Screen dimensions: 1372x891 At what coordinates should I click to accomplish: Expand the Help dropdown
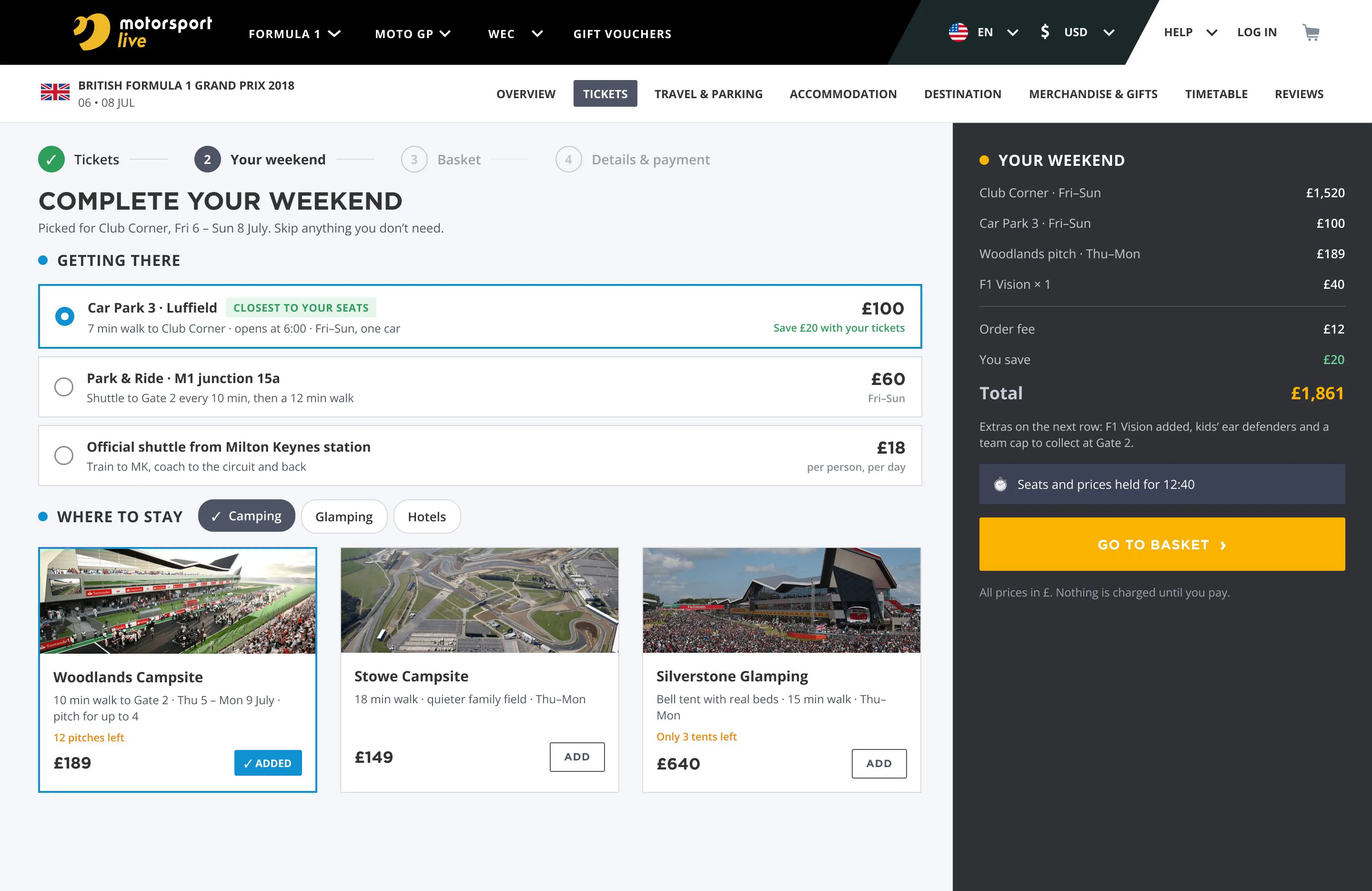1190,32
